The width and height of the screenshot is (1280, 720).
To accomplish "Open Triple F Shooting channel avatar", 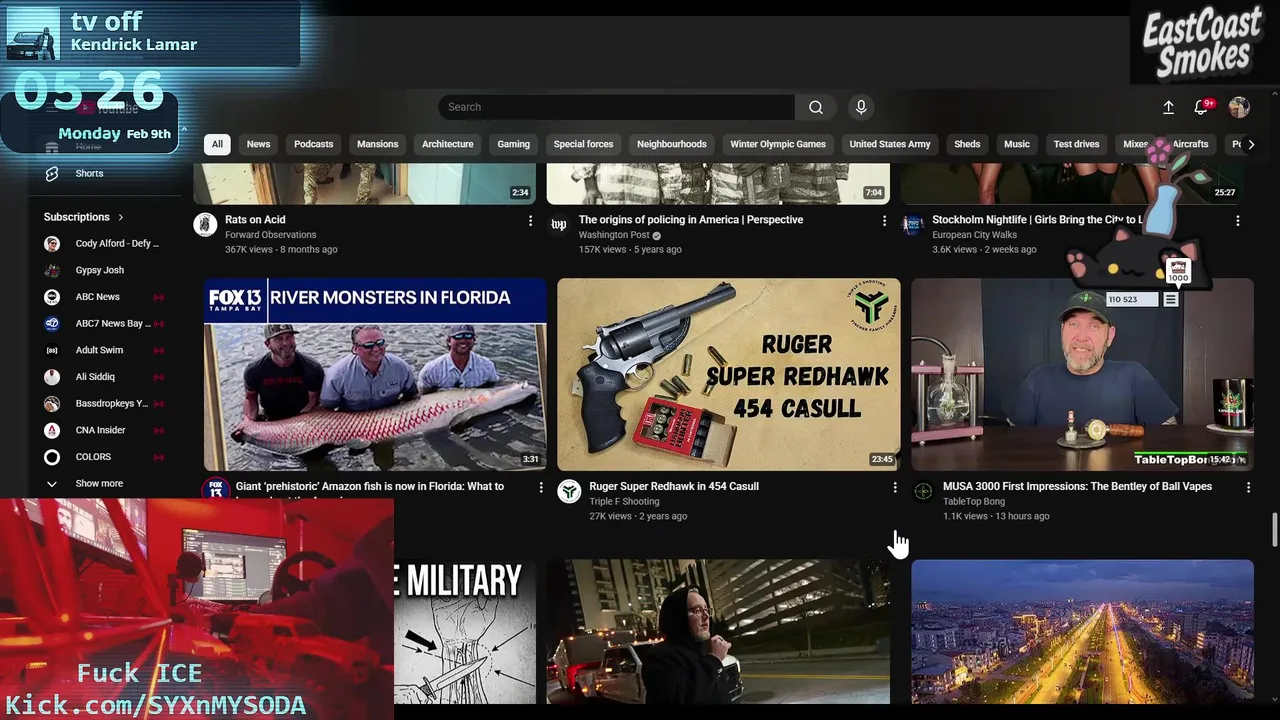I will tap(569, 491).
